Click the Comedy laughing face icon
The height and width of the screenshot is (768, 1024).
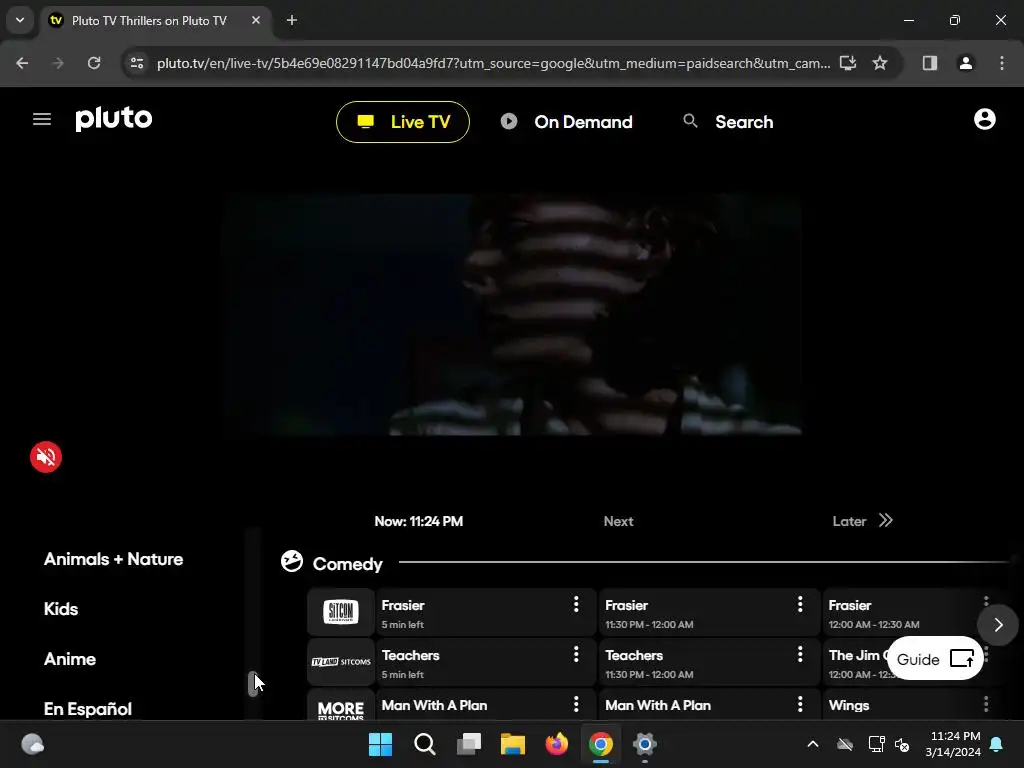click(291, 561)
